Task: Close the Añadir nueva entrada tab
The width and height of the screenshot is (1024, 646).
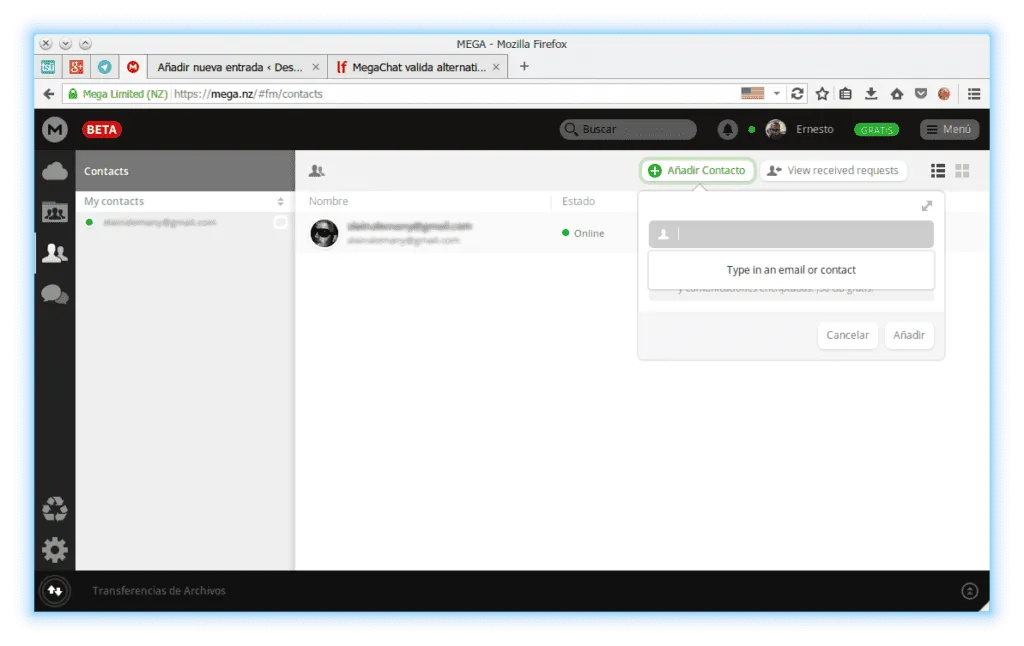Action: tap(315, 67)
